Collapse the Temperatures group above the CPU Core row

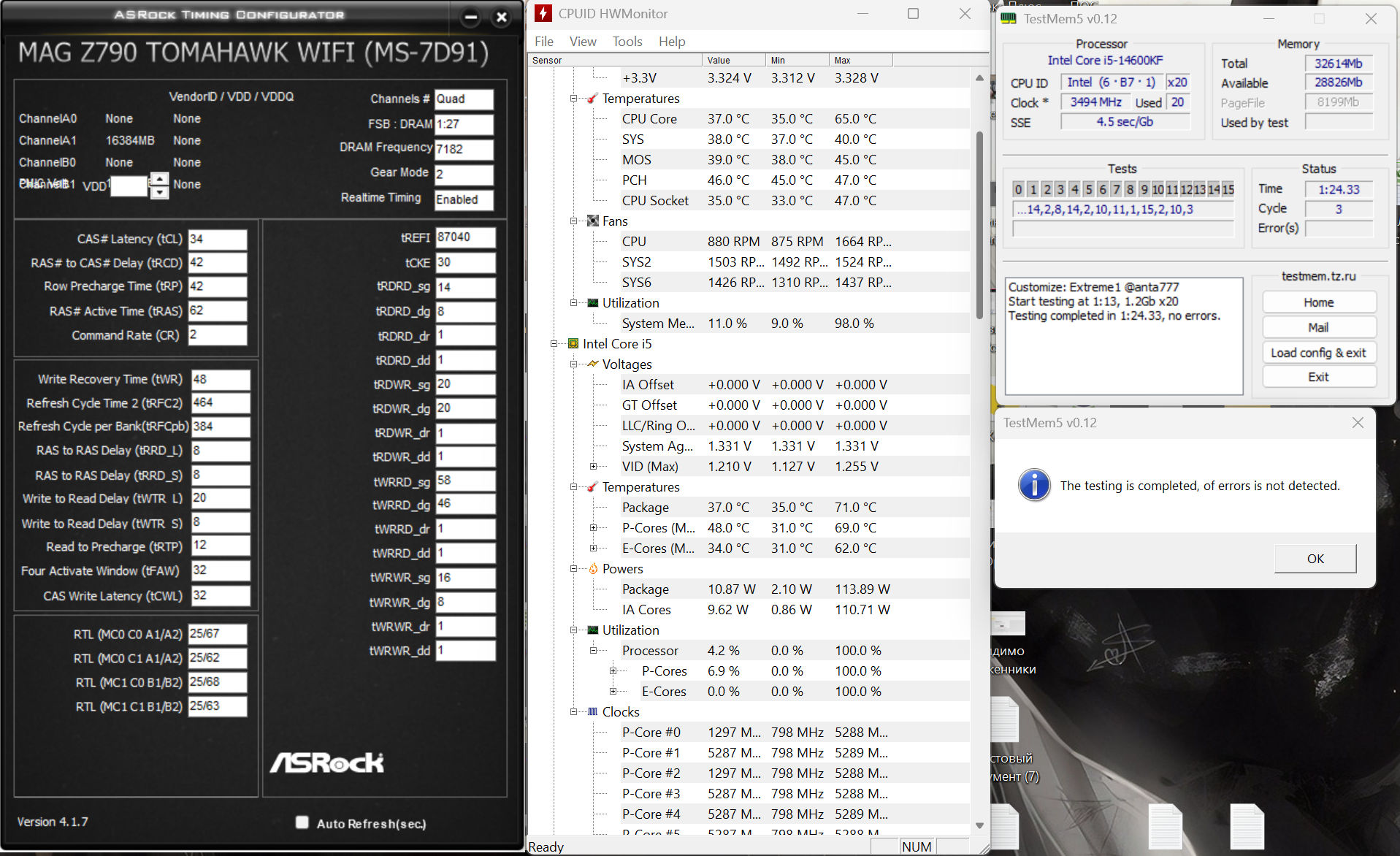[x=574, y=99]
